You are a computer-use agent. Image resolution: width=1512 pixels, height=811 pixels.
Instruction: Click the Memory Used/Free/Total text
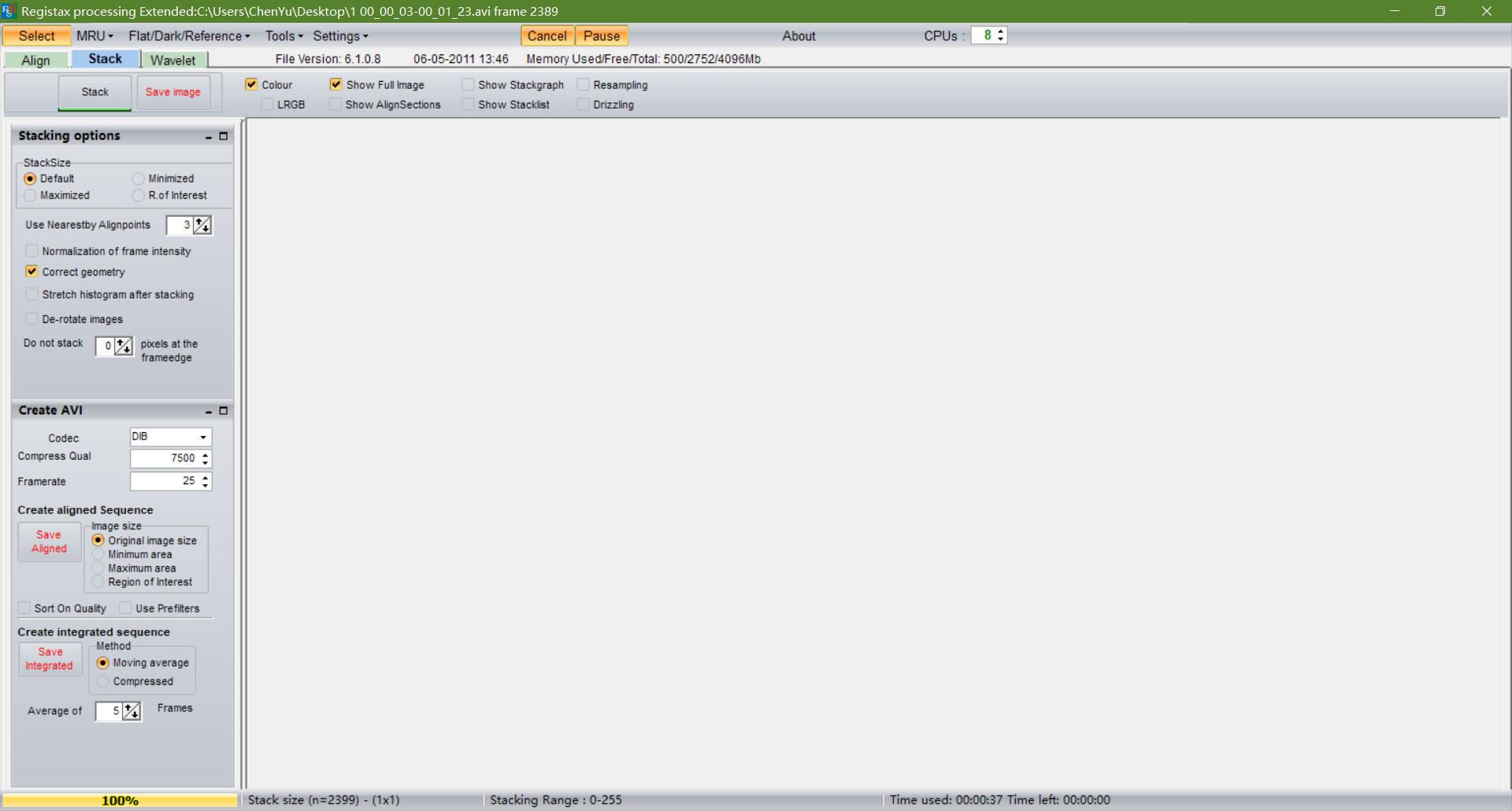pos(643,59)
